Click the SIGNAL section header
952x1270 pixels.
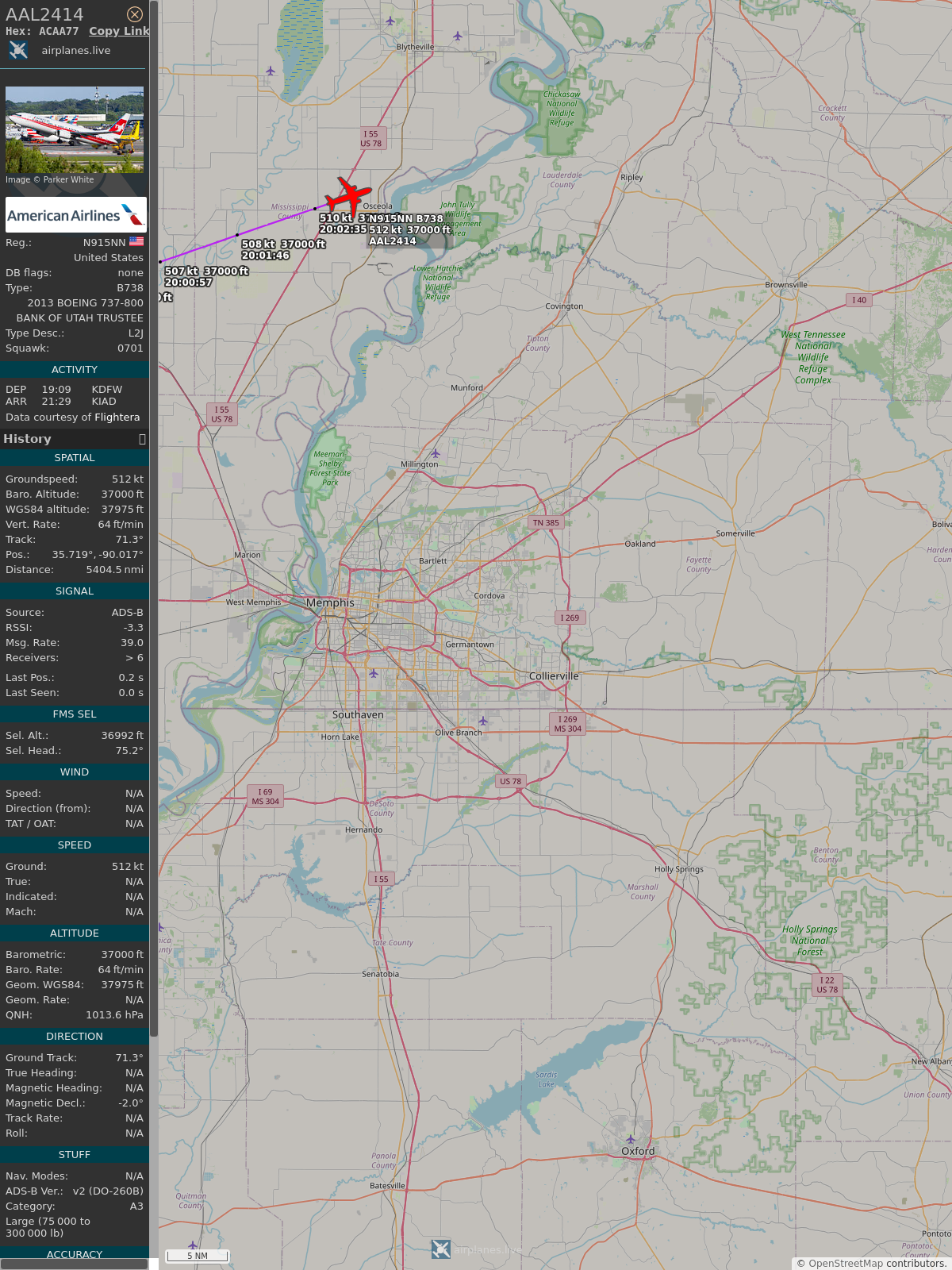[x=75, y=591]
